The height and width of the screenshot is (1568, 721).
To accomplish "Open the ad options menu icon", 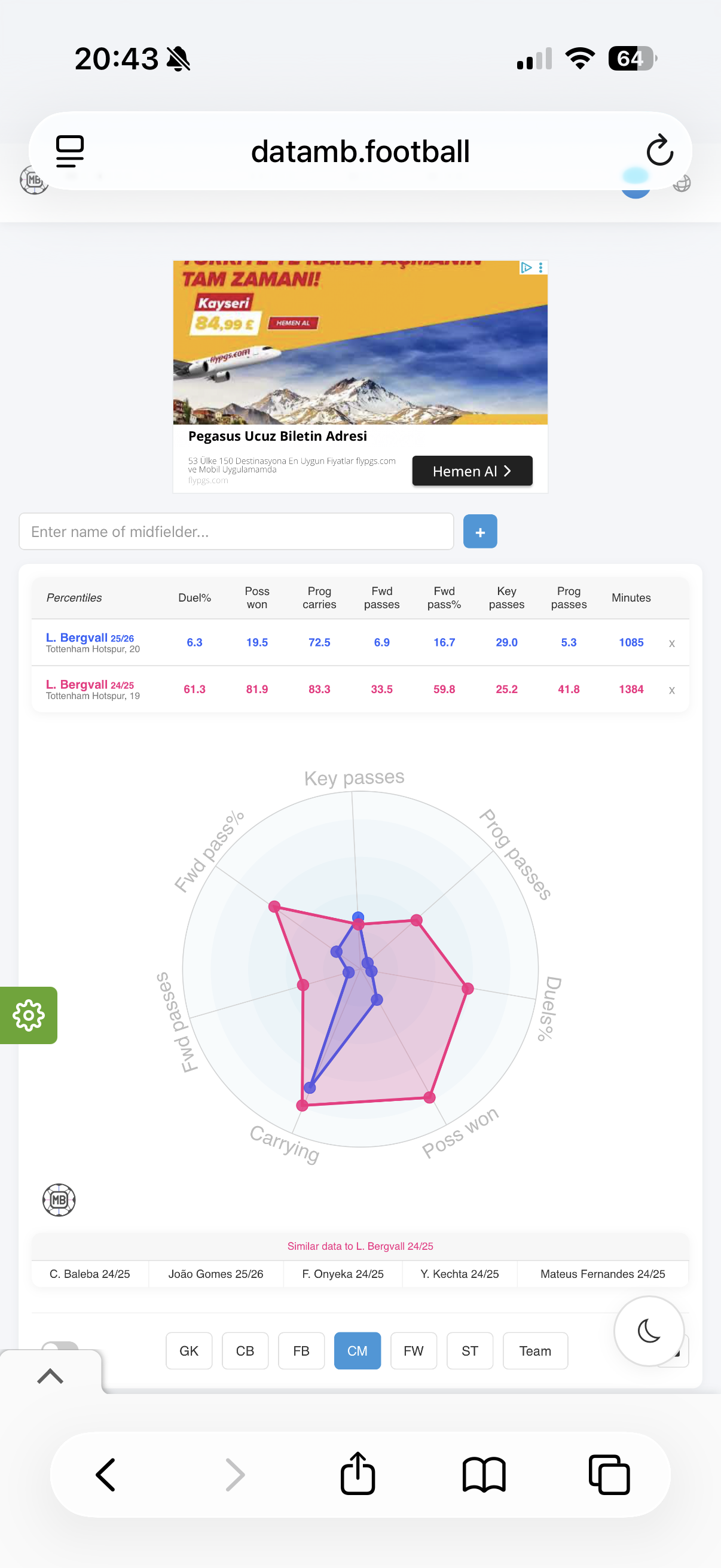I will pyautogui.click(x=541, y=267).
